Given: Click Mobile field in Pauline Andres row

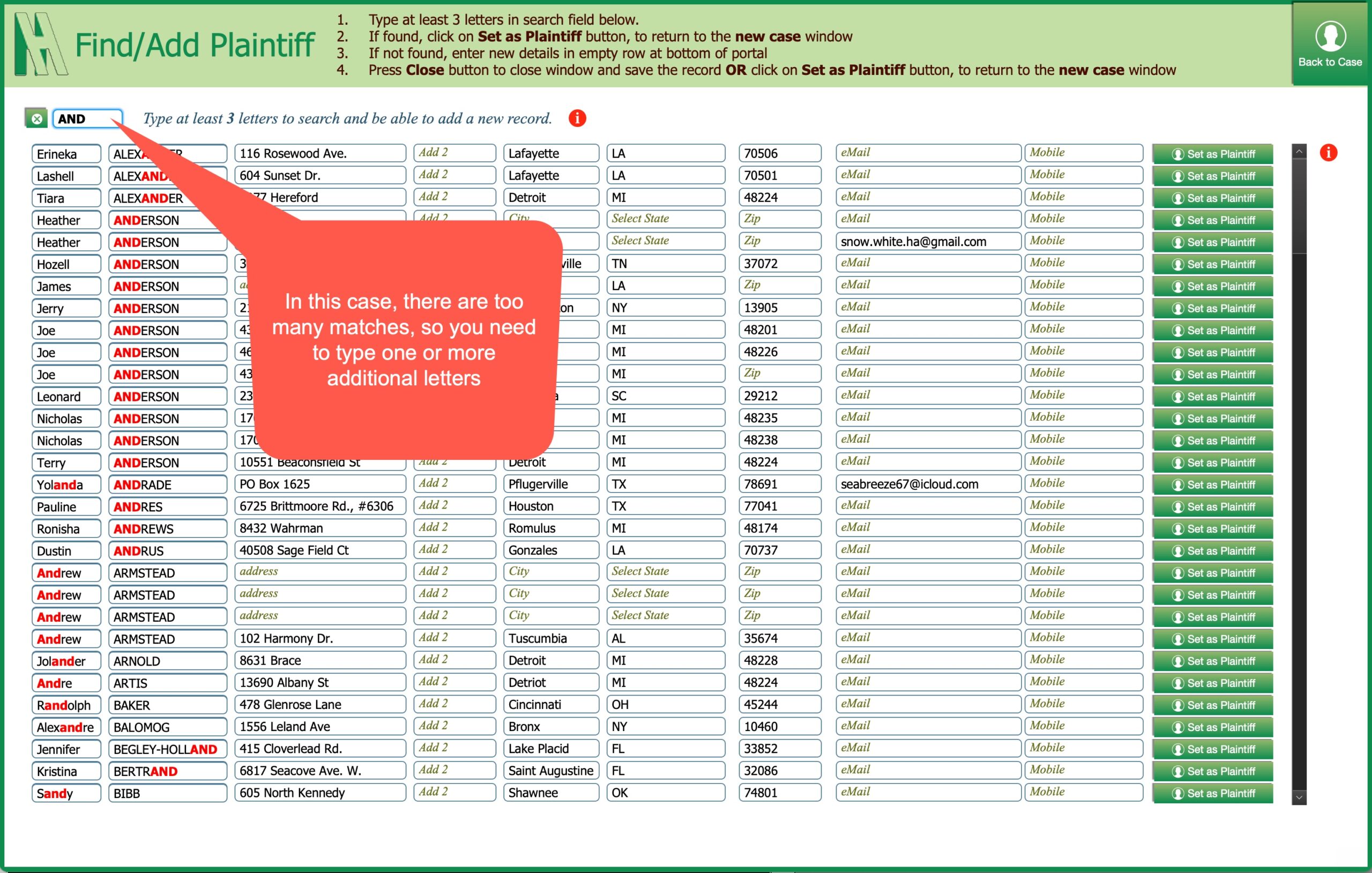Looking at the screenshot, I should click(x=1084, y=505).
